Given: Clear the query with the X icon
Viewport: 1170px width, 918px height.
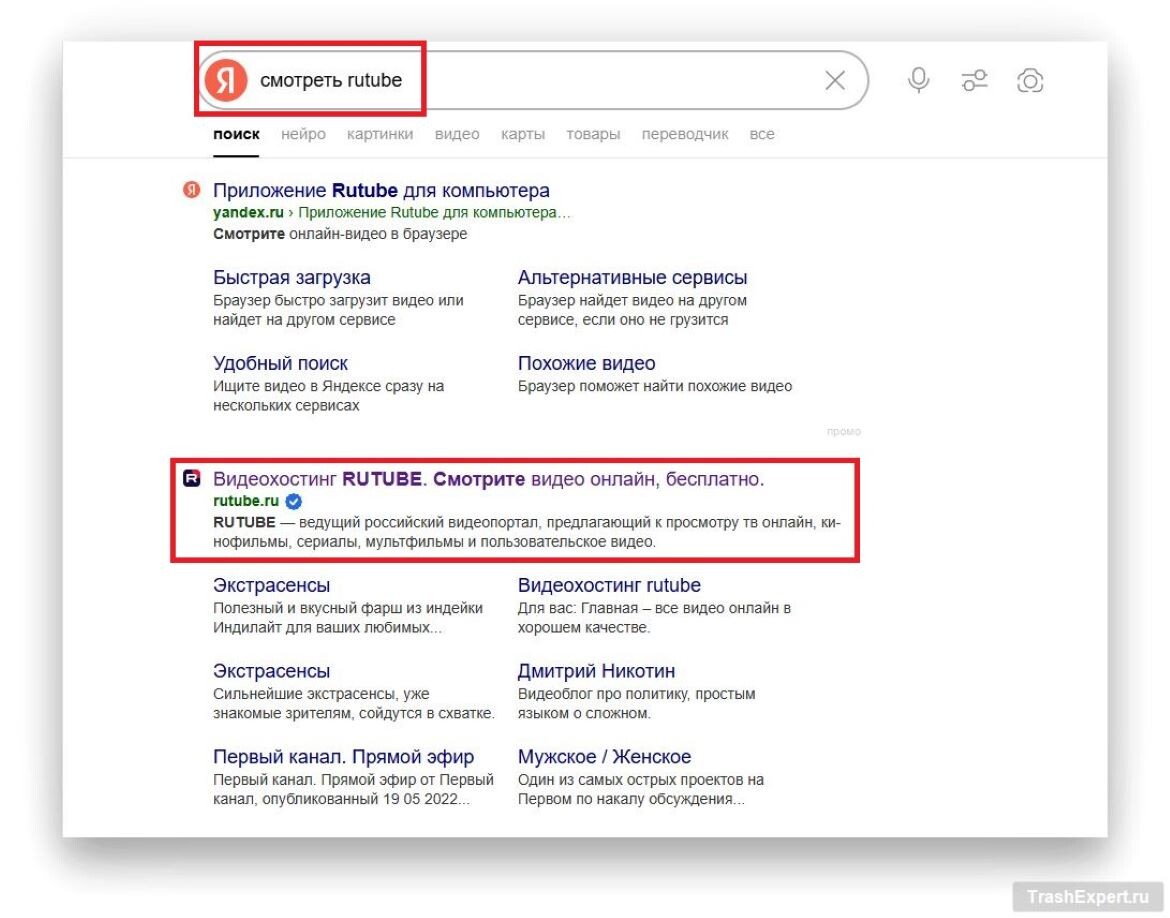Looking at the screenshot, I should [835, 80].
